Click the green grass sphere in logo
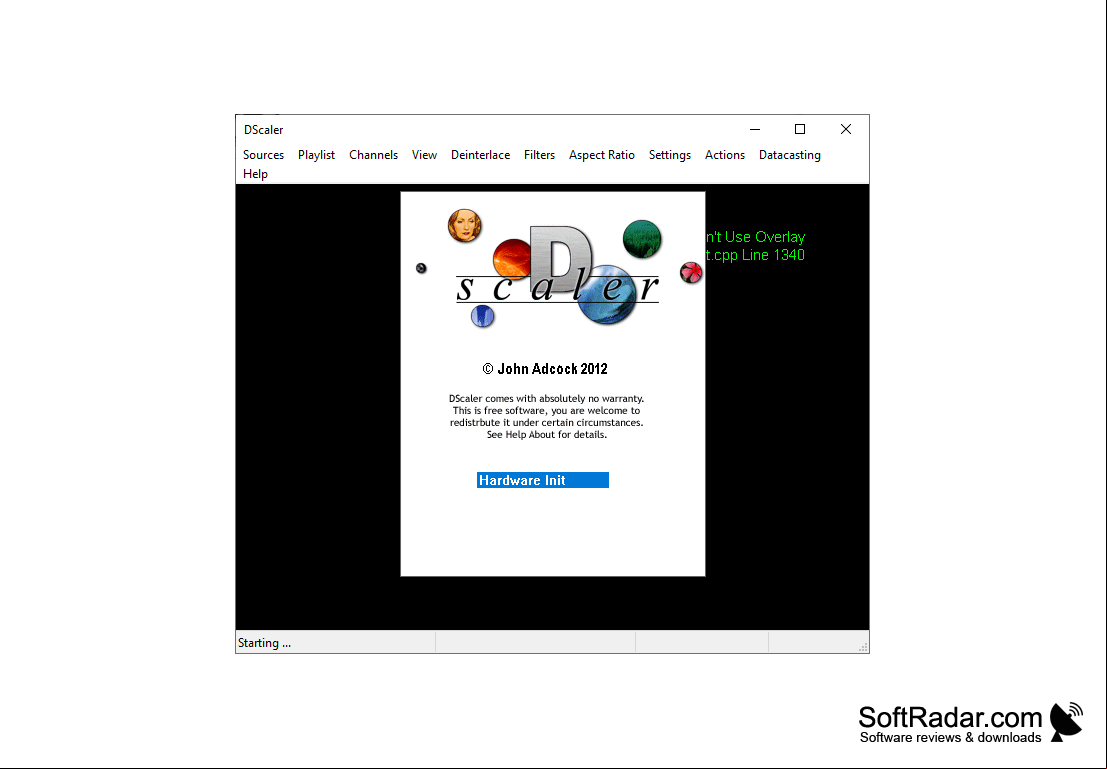1107x769 pixels. pos(642,239)
